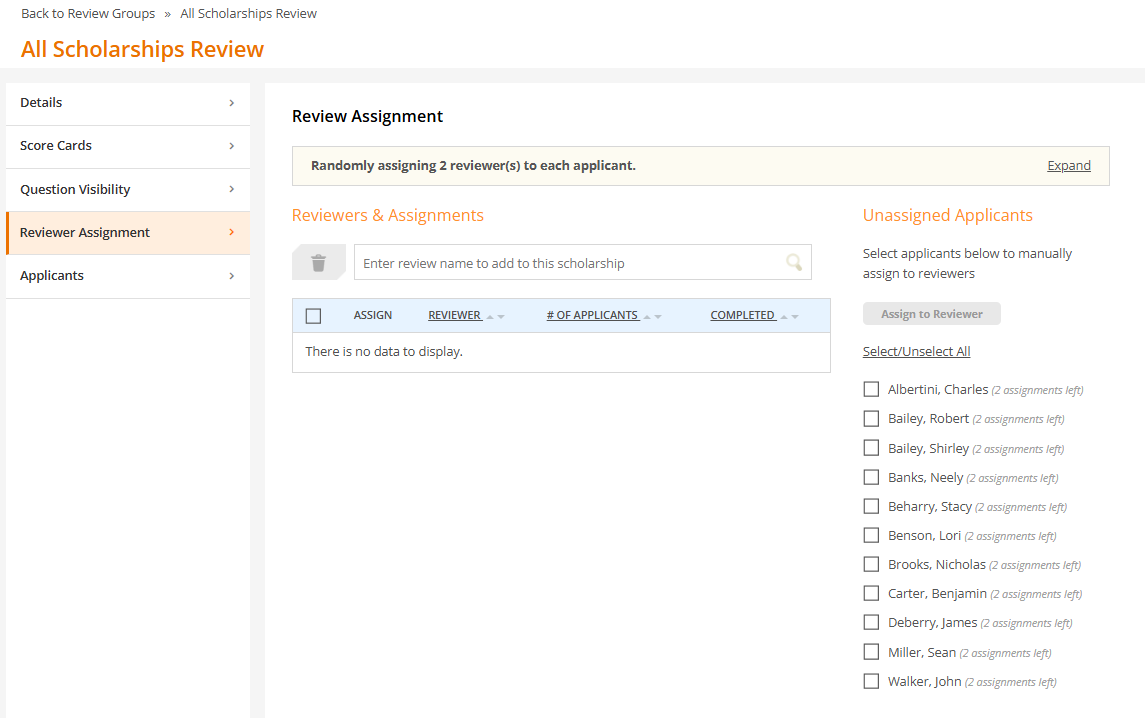Click the Expand link for random assignment settings
Image resolution: width=1145 pixels, height=718 pixels.
click(1068, 165)
